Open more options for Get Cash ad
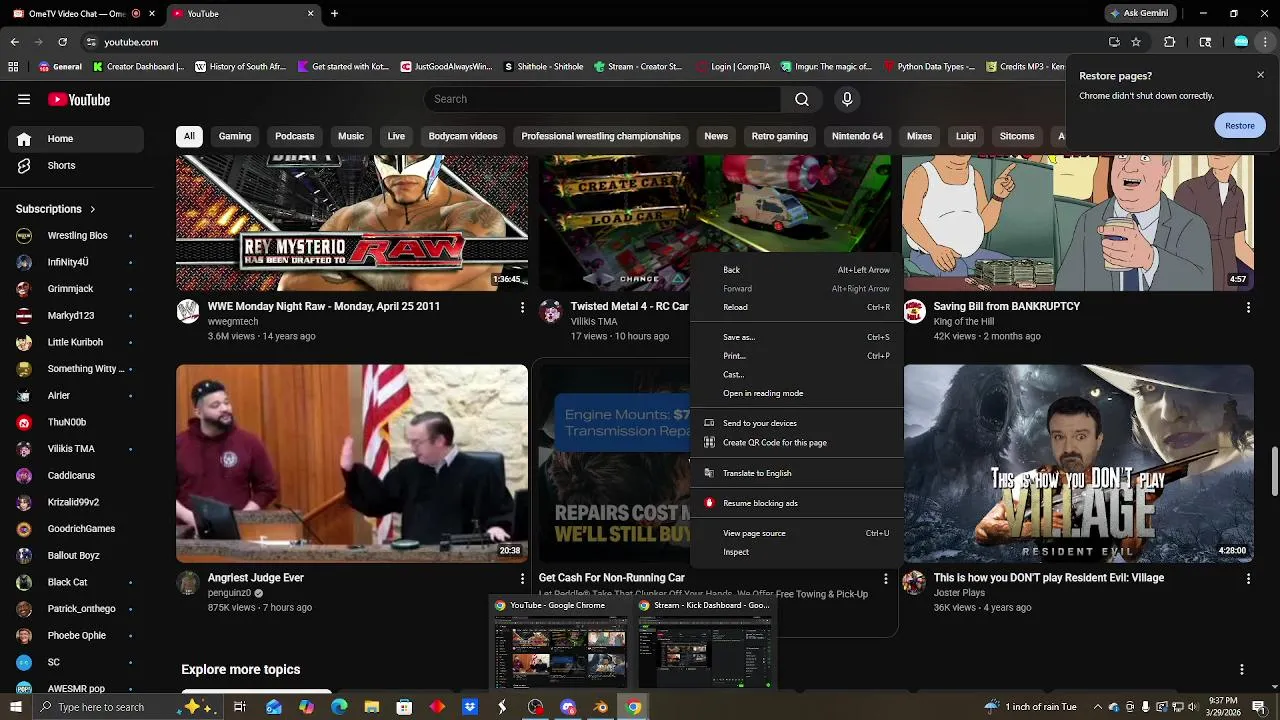 click(885, 579)
